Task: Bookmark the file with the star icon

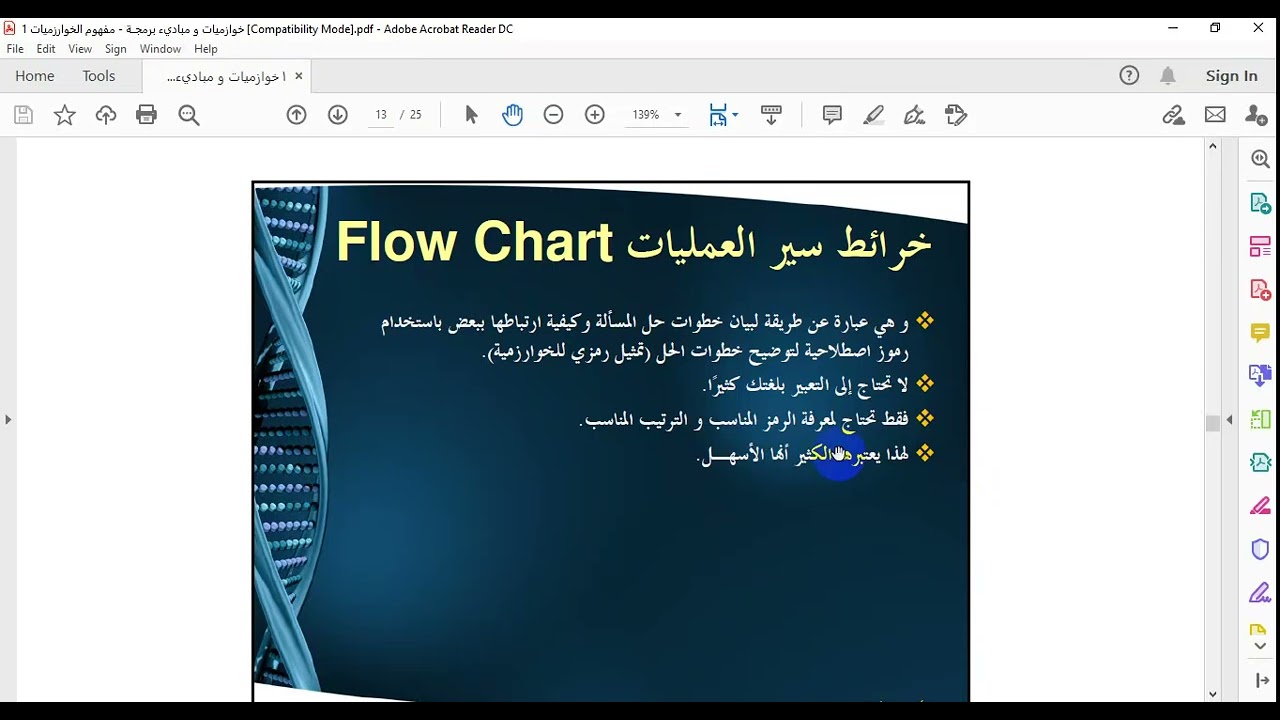Action: point(65,115)
